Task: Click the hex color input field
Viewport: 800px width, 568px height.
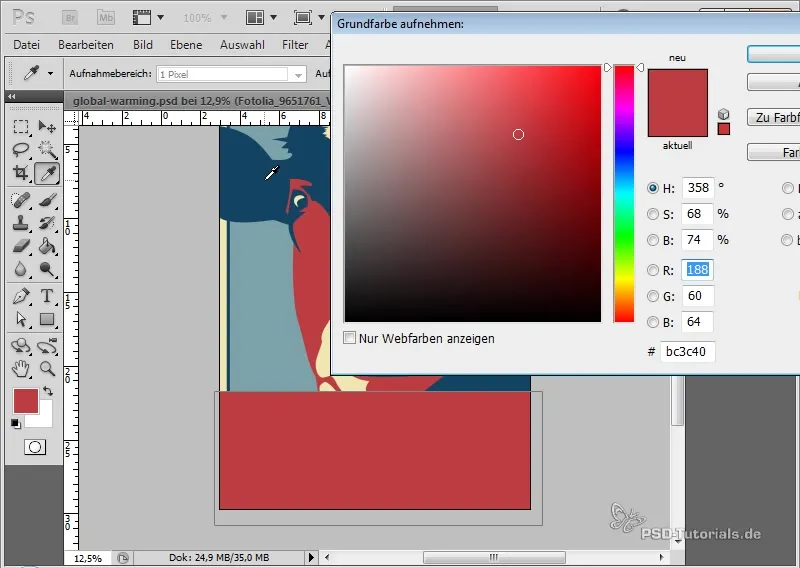Action: tap(687, 352)
